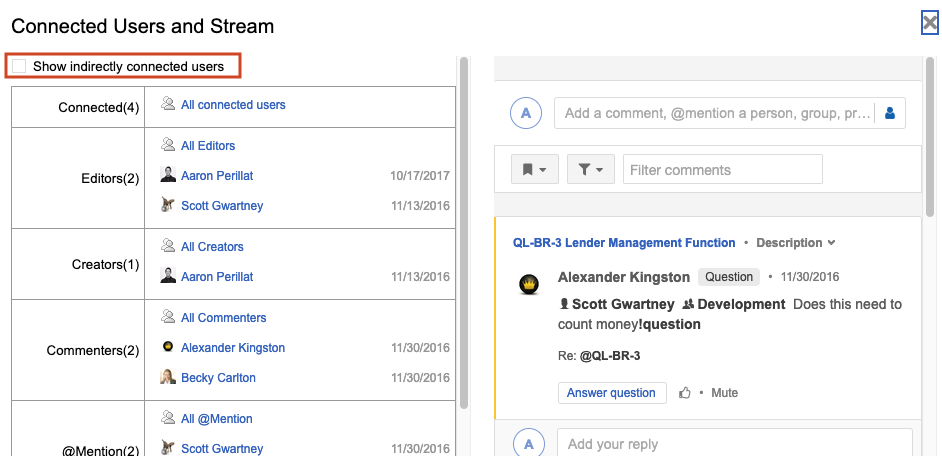Click the All @Mention group icon
Viewport: 942px width, 457px height.
point(168,418)
